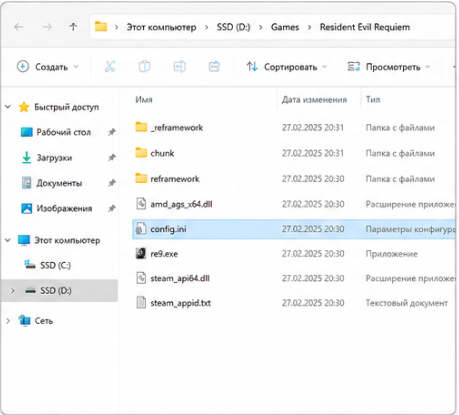This screenshot has width=459, height=415.
Task: Sort by the Тип column header
Action: [x=373, y=99]
